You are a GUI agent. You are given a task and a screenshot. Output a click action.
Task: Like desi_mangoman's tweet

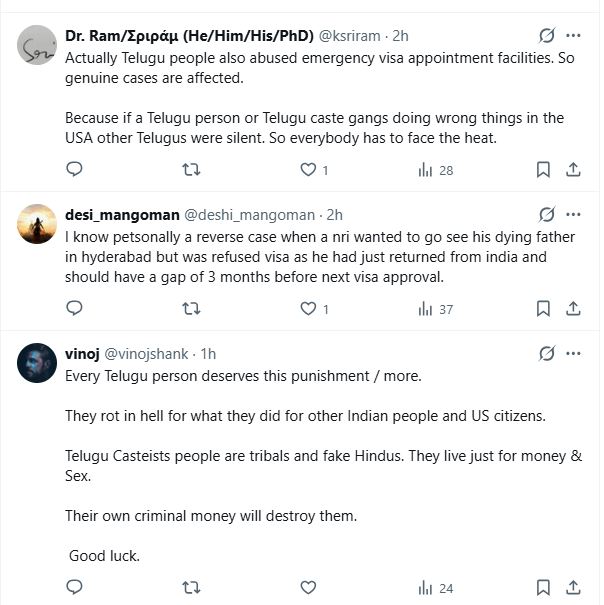tap(308, 309)
